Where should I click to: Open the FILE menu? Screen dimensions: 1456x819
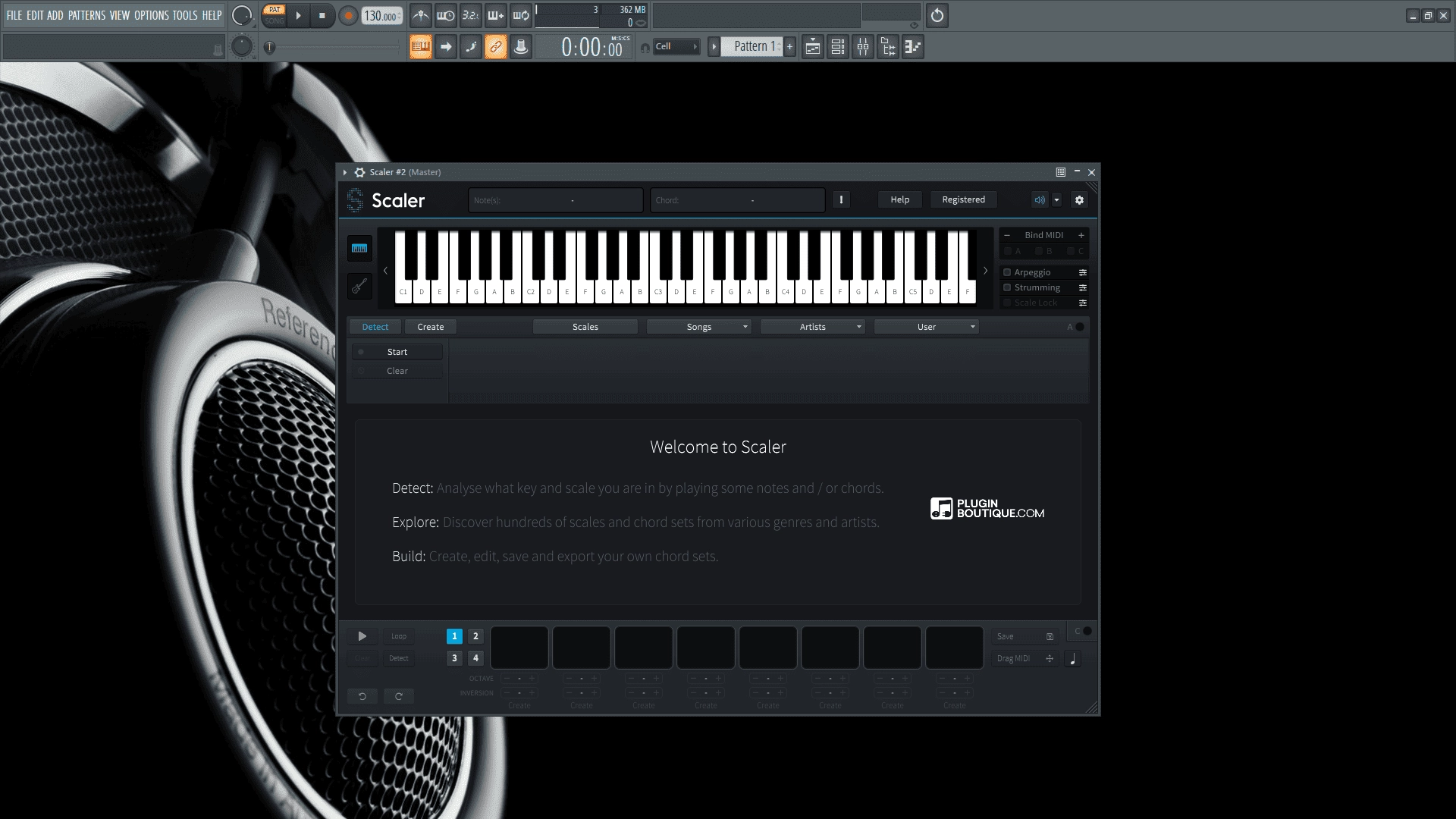tap(14, 15)
